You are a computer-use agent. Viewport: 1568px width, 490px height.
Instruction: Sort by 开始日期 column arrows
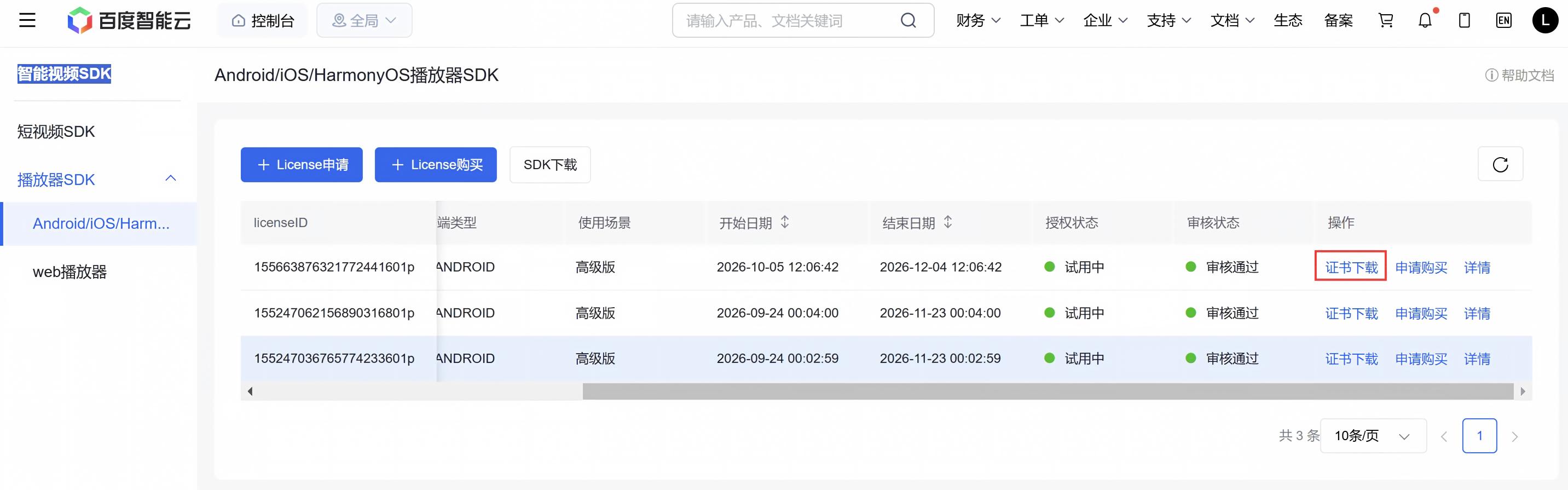[785, 222]
